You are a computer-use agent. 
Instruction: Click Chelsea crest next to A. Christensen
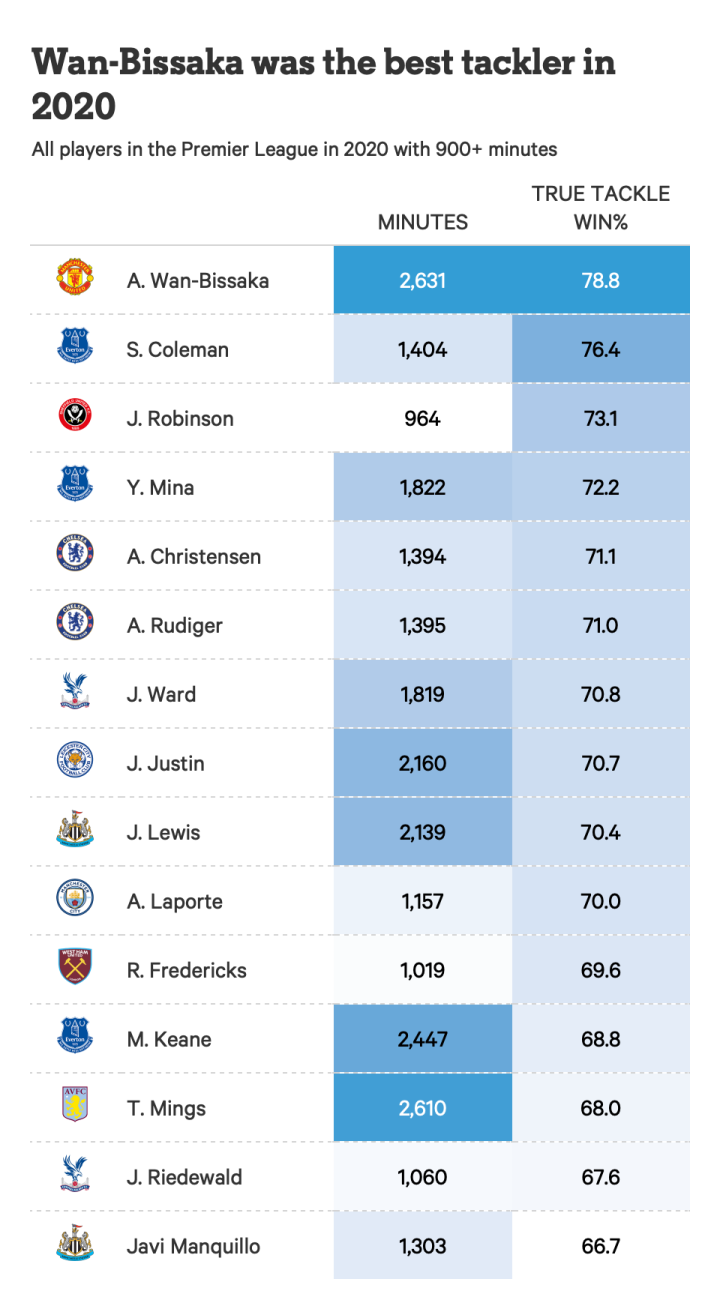pos(75,556)
